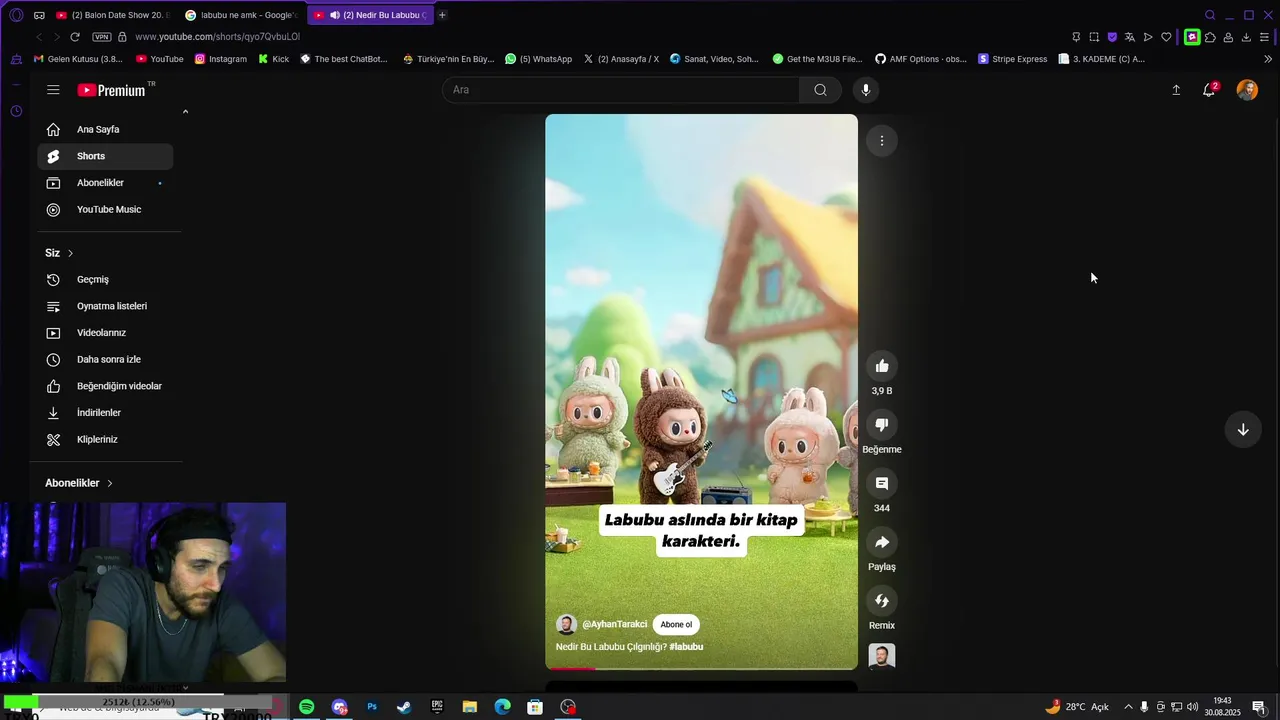Reload the page in the browser toolbar
The image size is (1280, 720).
pos(74,37)
